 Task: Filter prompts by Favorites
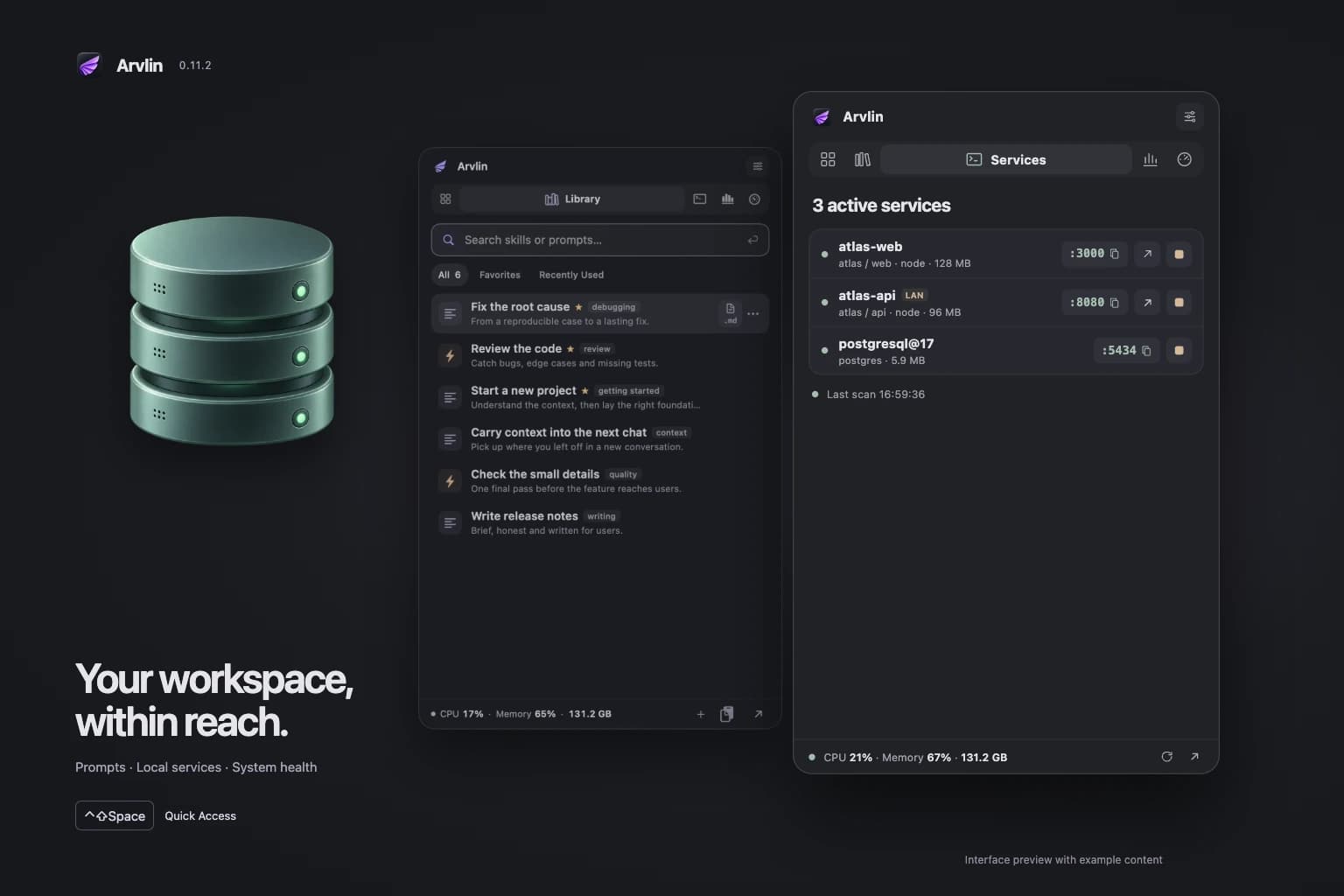click(500, 275)
